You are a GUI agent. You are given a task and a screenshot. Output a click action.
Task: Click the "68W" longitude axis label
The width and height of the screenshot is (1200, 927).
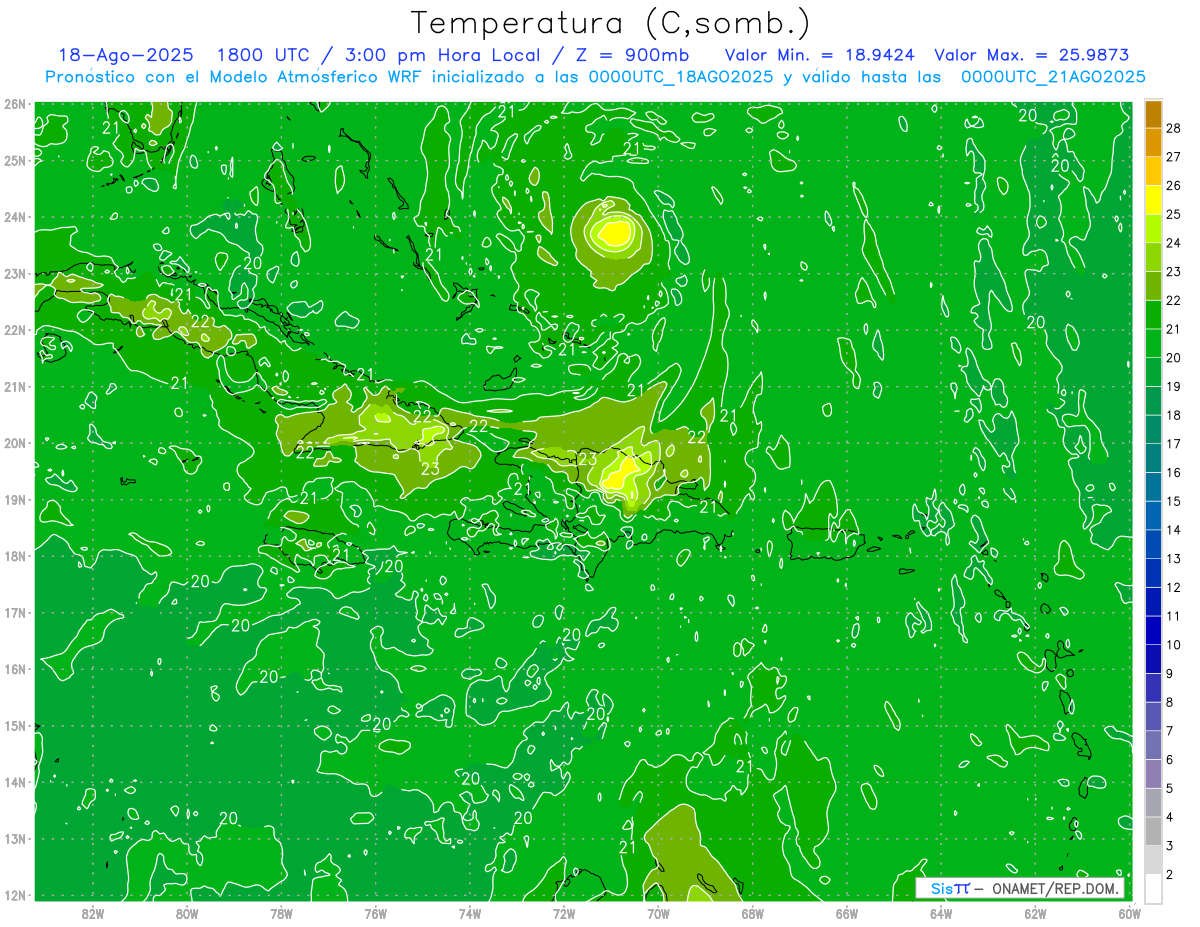[752, 913]
